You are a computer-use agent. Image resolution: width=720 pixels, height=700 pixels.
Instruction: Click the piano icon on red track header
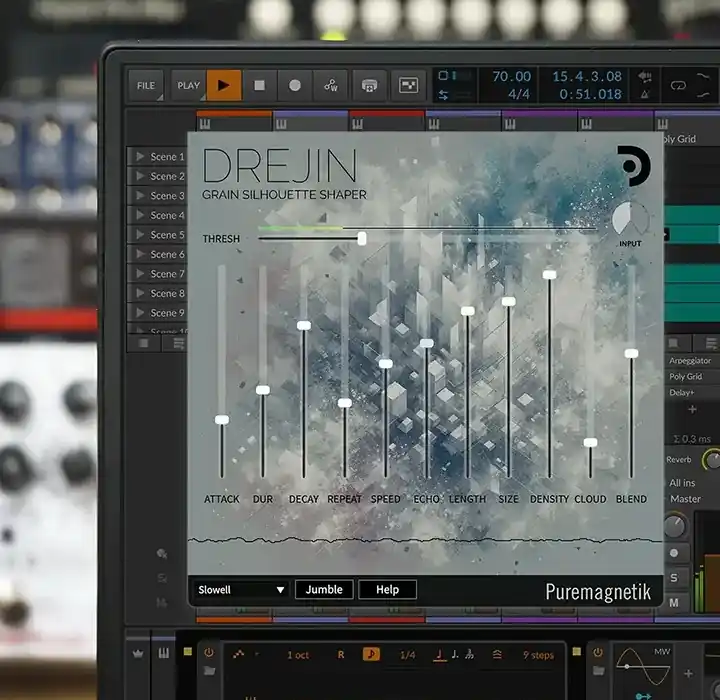(x=357, y=124)
